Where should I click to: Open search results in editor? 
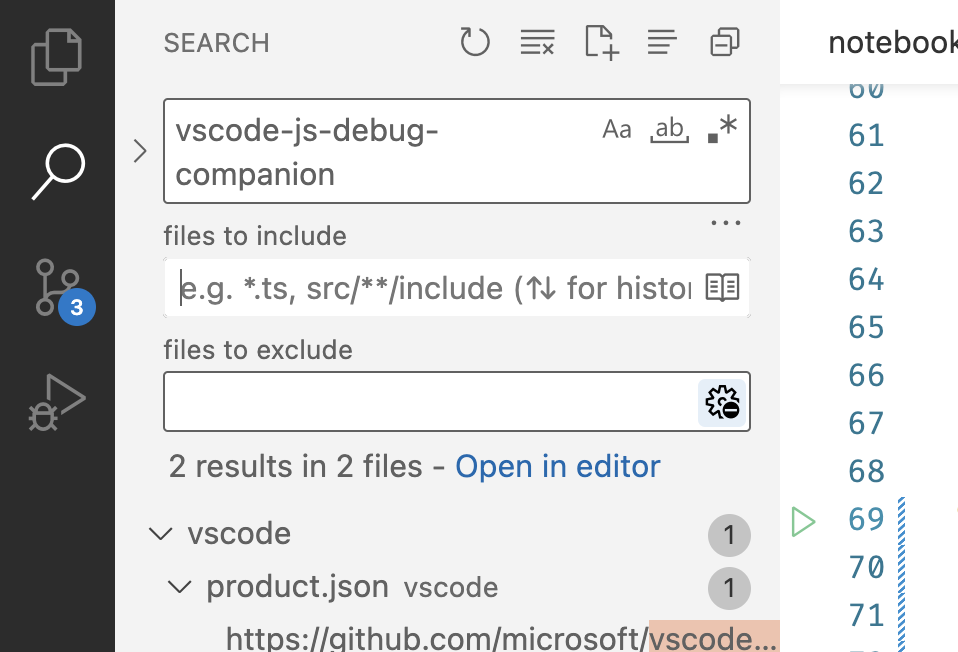tap(558, 466)
